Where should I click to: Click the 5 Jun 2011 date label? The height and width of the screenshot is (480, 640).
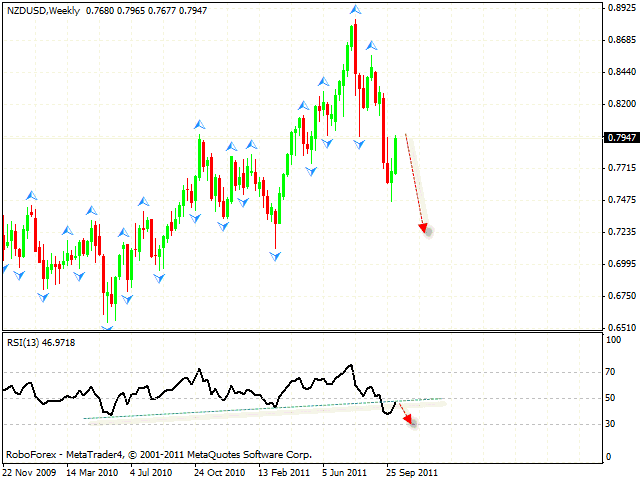(x=344, y=472)
